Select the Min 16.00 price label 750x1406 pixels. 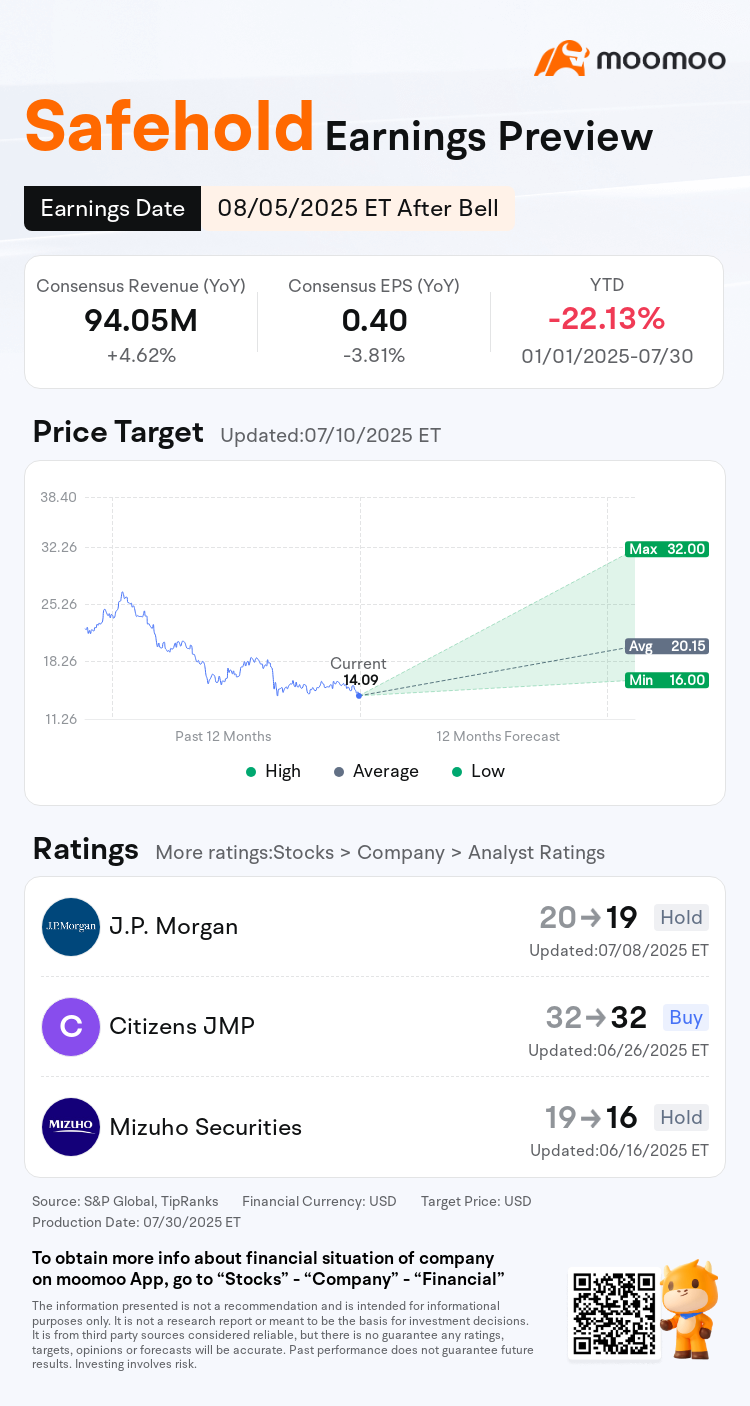tap(667, 680)
